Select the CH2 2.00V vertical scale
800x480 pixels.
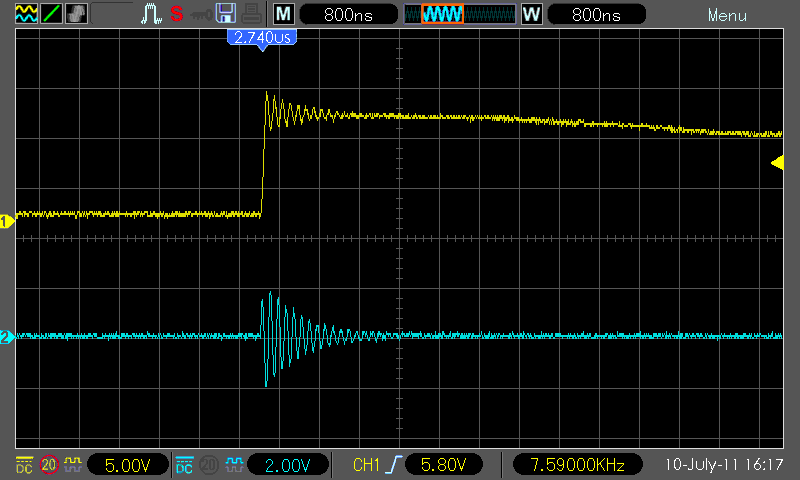point(288,465)
